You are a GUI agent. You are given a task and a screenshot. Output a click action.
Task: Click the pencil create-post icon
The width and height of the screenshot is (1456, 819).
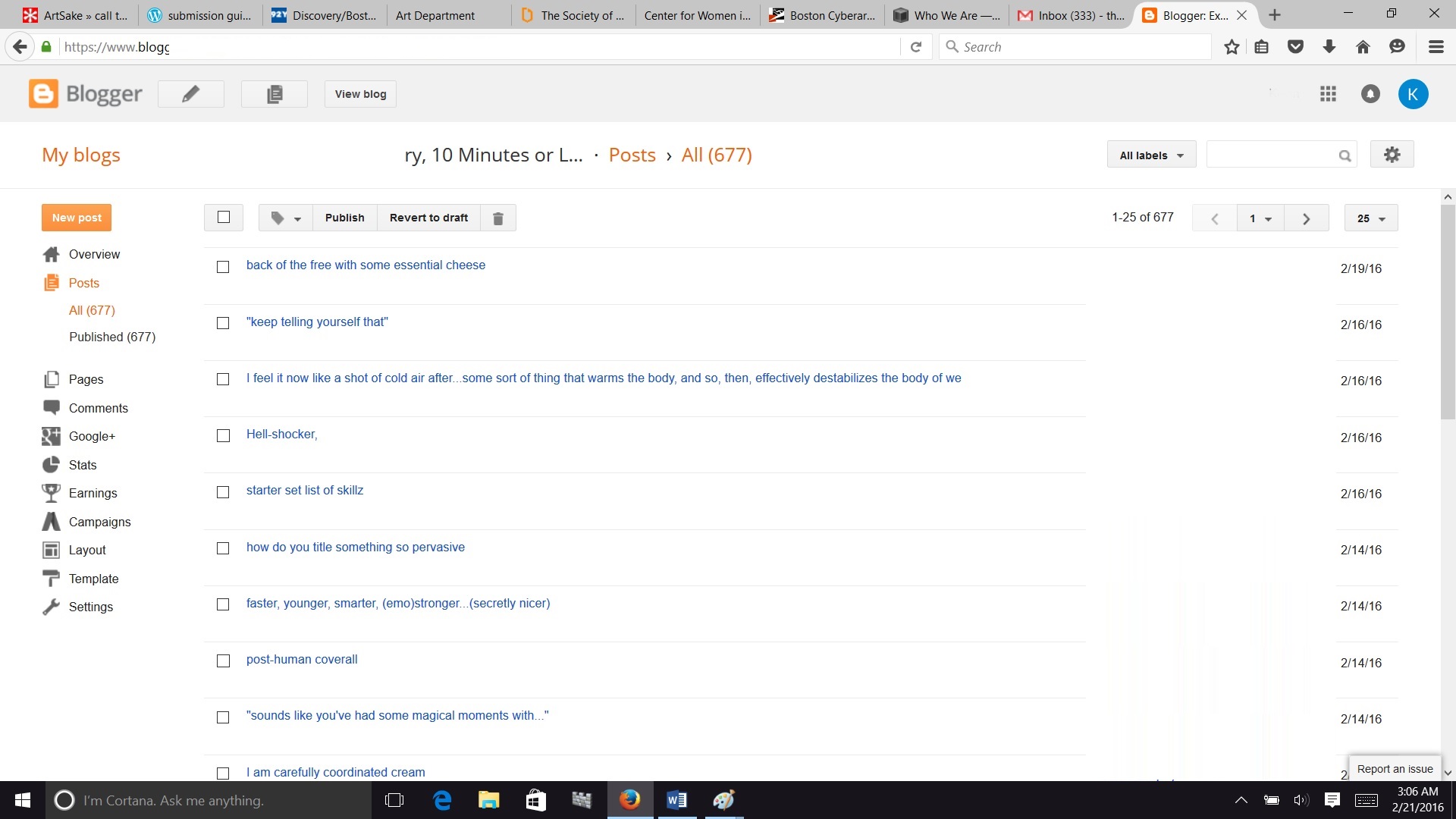pos(190,94)
